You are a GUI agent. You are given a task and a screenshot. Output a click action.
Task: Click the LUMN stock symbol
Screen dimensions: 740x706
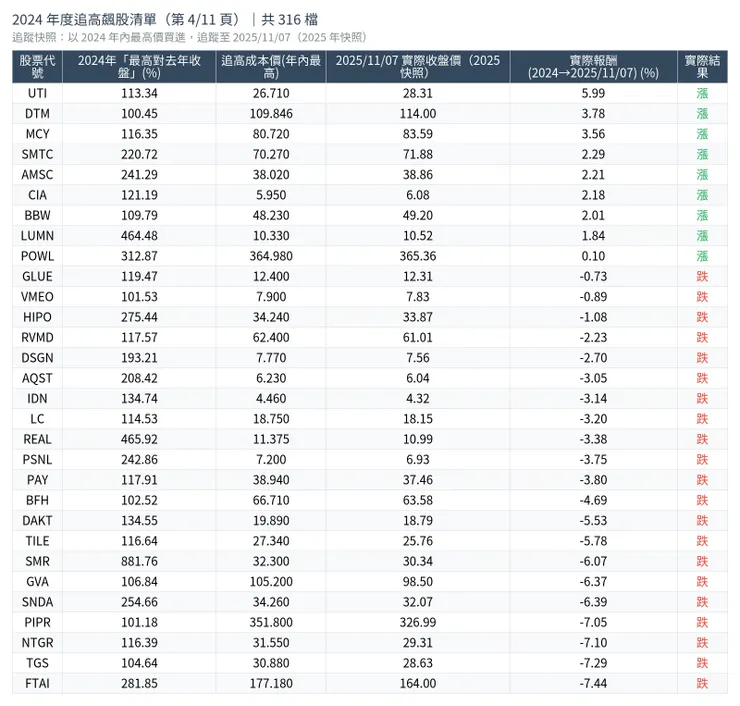(37, 236)
